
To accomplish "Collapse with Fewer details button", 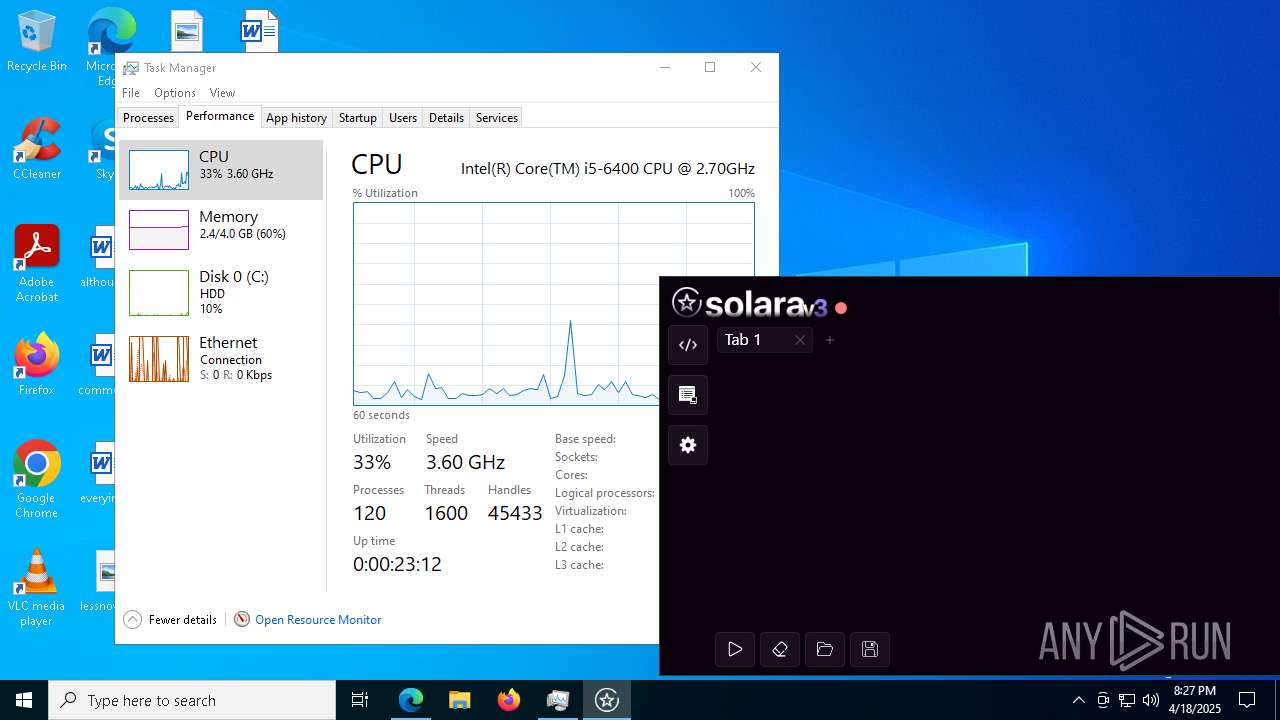I will click(170, 619).
